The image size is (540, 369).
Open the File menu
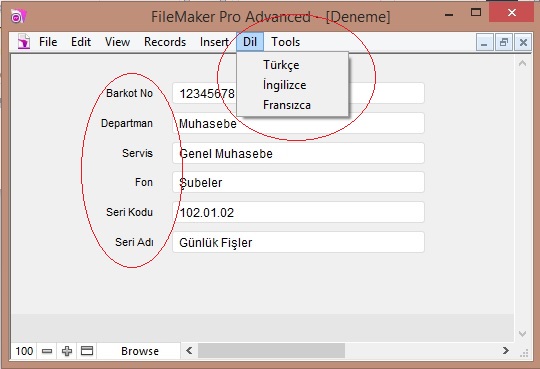48,42
